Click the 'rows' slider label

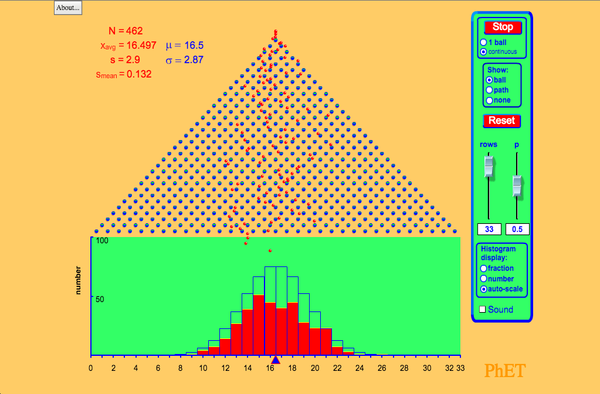[x=489, y=145]
